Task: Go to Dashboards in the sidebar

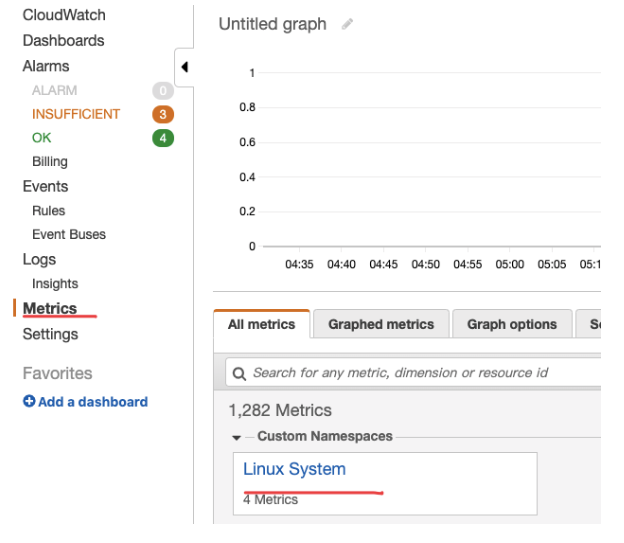Action: (63, 41)
